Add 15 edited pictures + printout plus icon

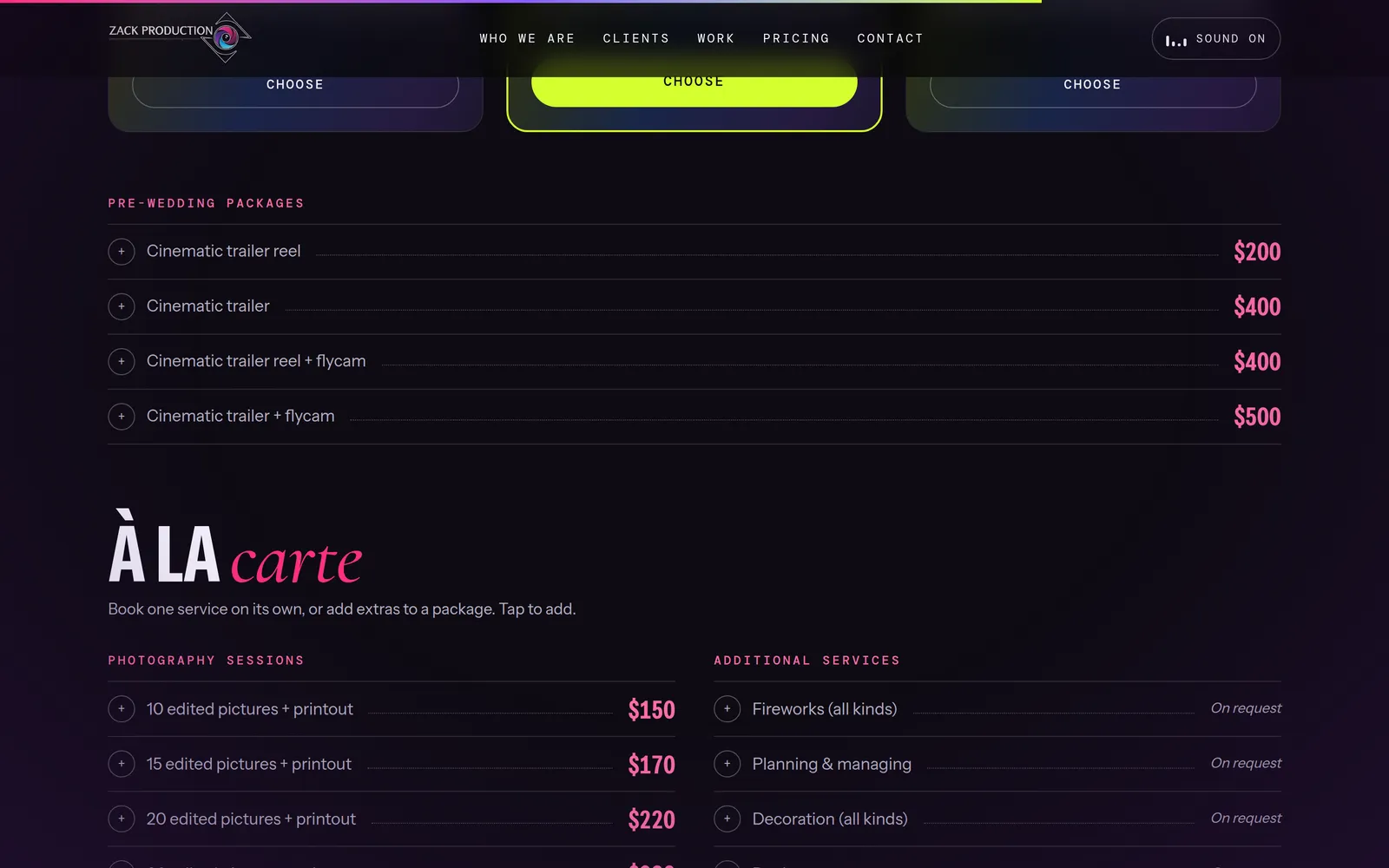[122, 764]
